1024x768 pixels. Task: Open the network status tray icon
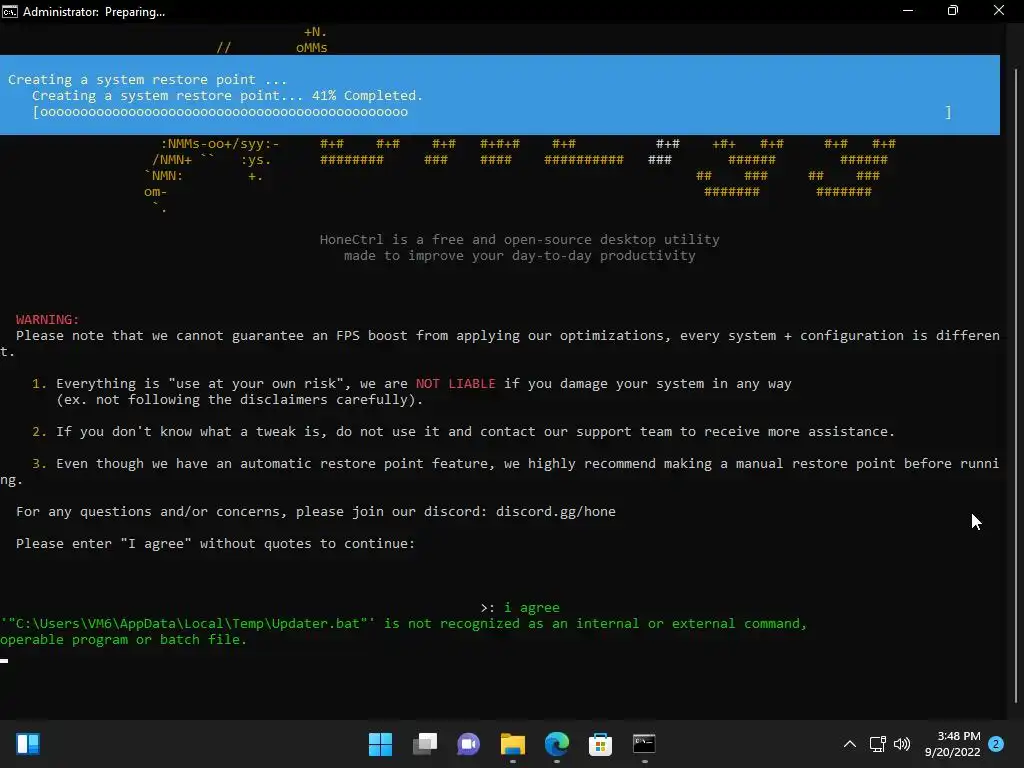point(877,744)
